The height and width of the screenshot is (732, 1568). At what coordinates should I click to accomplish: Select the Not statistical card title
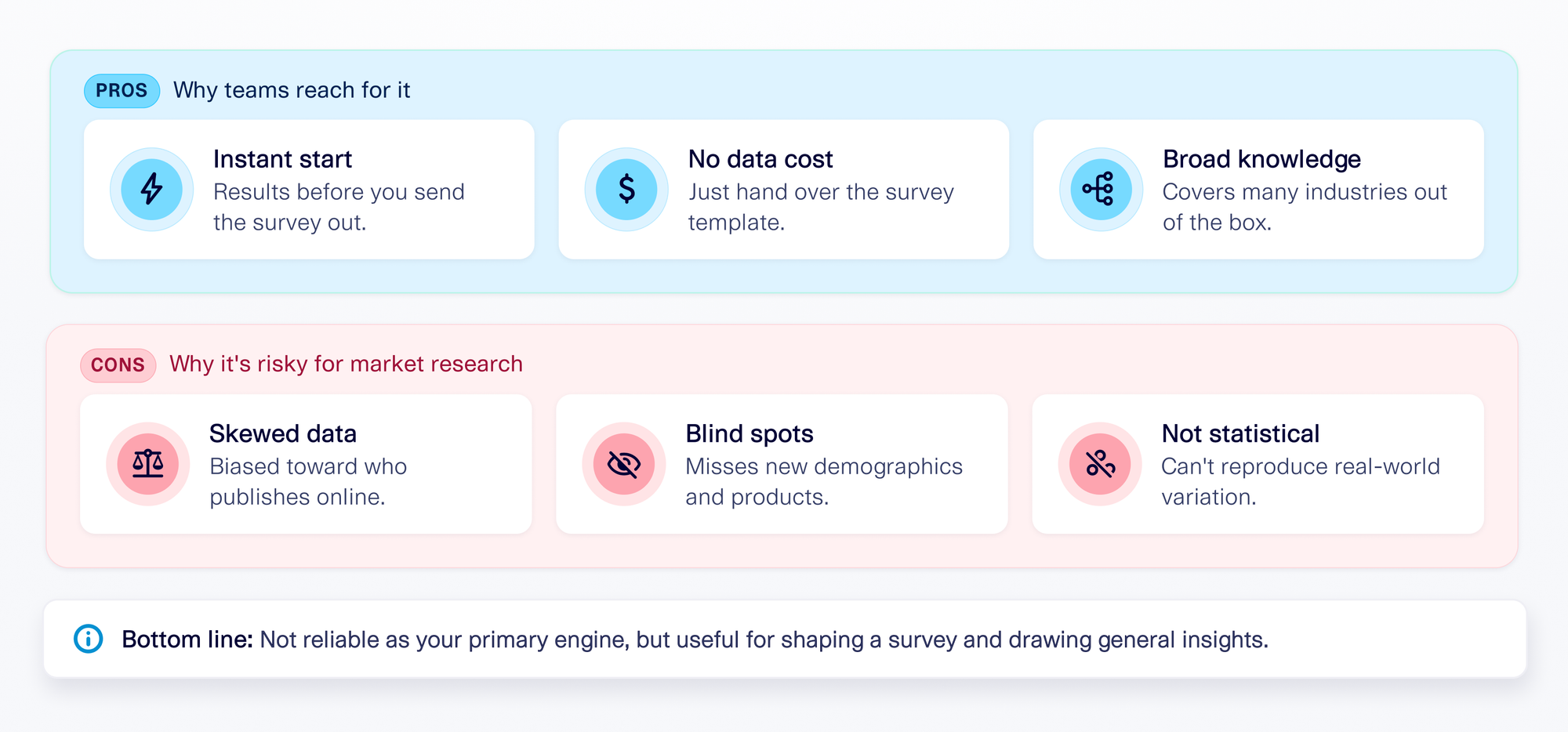(1240, 433)
